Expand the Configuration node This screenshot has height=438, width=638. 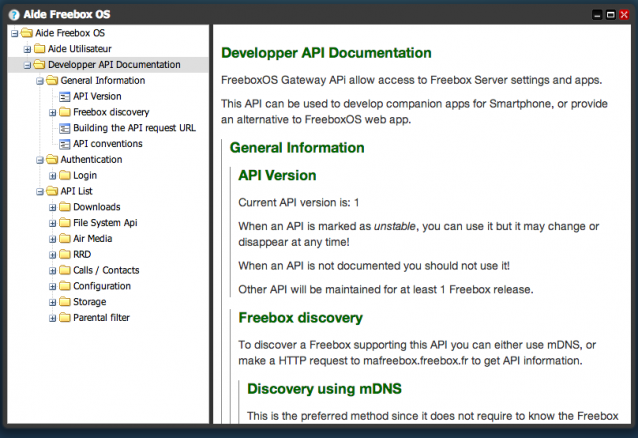(x=52, y=287)
